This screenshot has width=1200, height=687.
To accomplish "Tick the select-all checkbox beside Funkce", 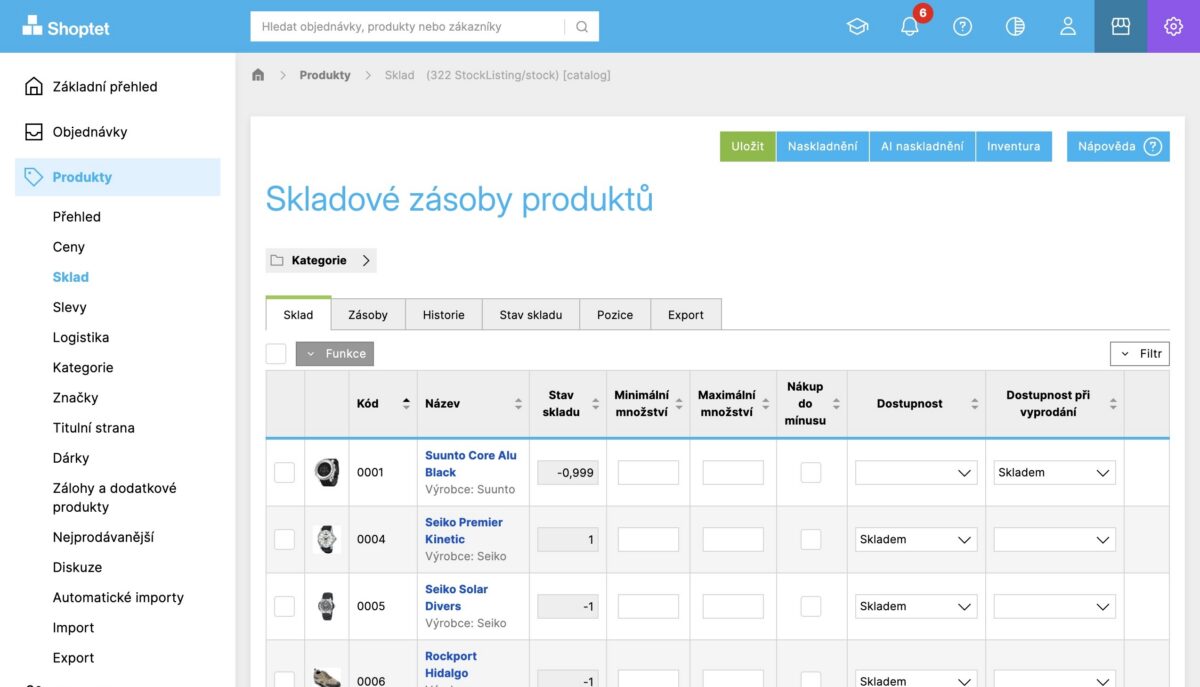I will coord(276,354).
